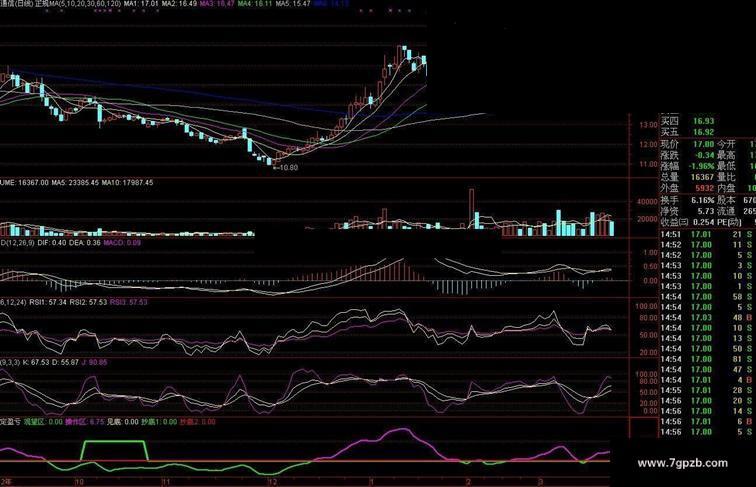Click the KDJ K: 67.53 value
This screenshot has height=487, width=756.
point(36,362)
